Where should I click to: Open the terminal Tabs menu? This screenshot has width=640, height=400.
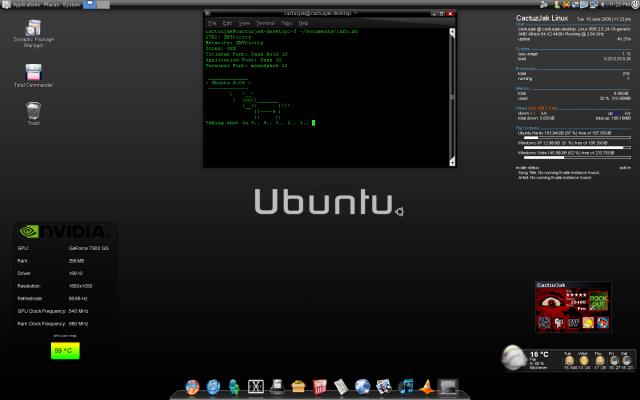pyautogui.click(x=287, y=23)
